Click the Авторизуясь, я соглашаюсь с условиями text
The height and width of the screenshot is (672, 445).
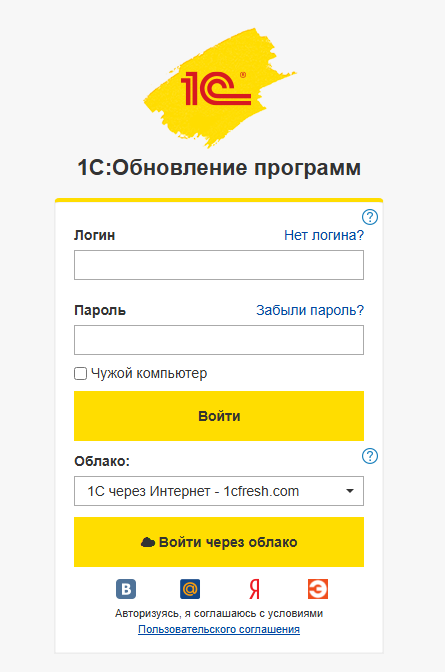[x=219, y=613]
